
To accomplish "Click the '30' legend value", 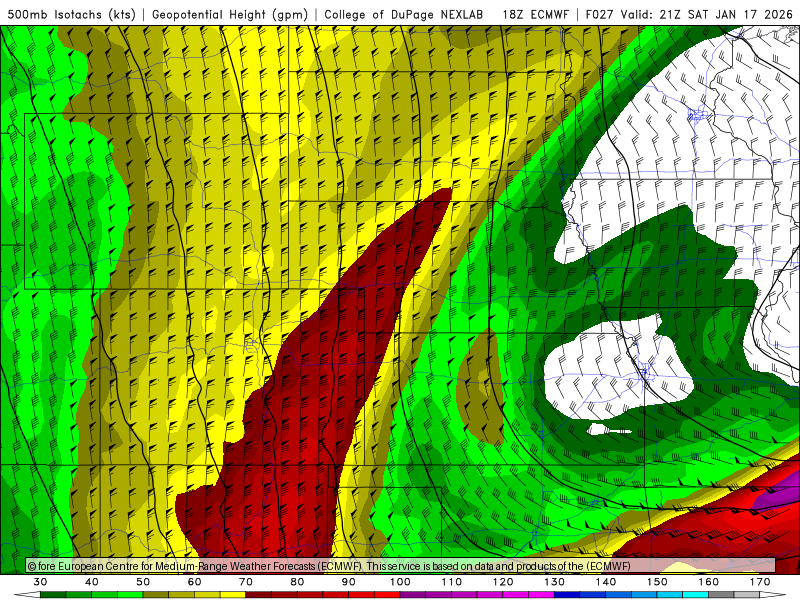I will pos(40,582).
